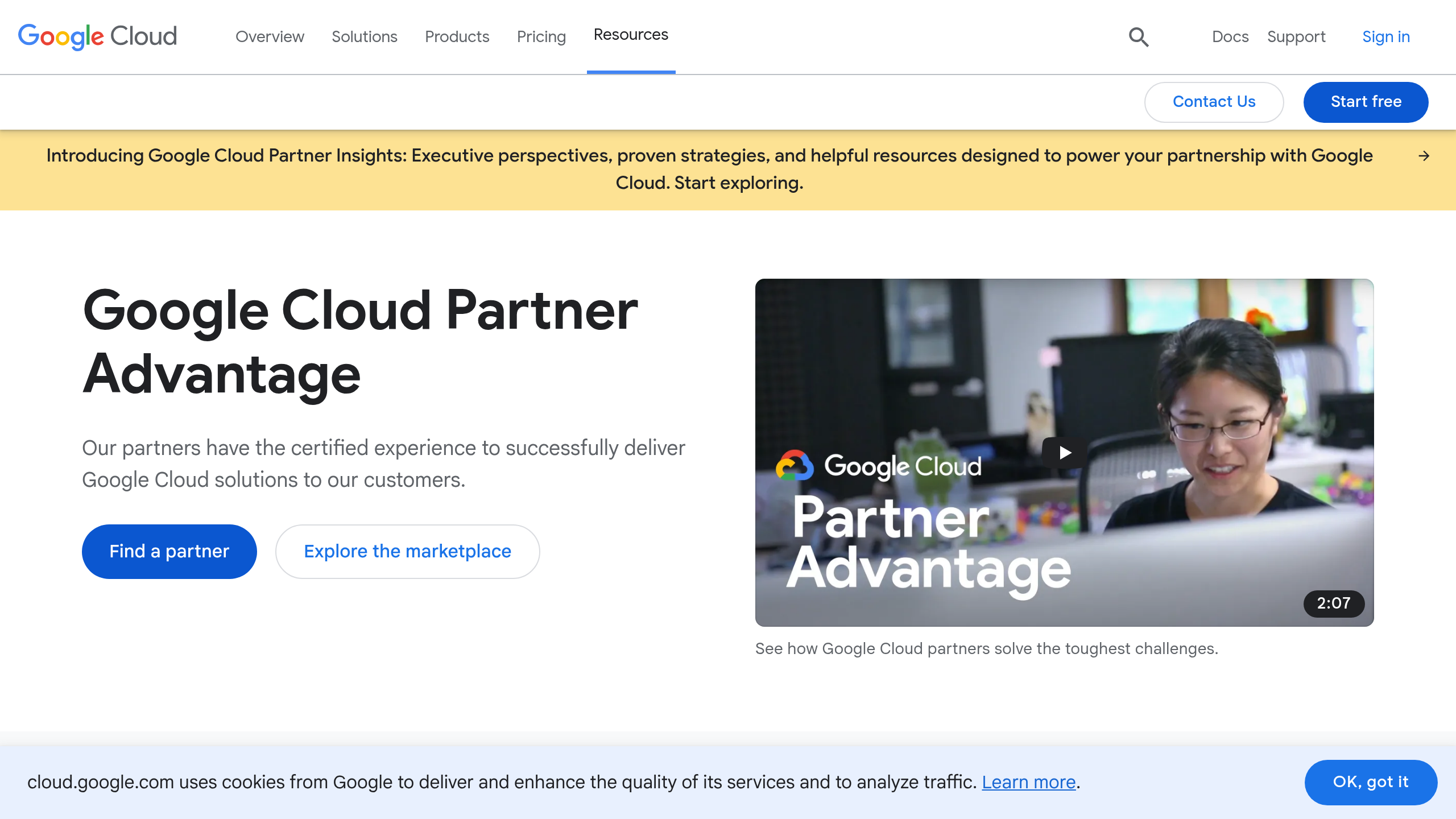
Task: Open the Overview menu
Action: click(x=270, y=37)
